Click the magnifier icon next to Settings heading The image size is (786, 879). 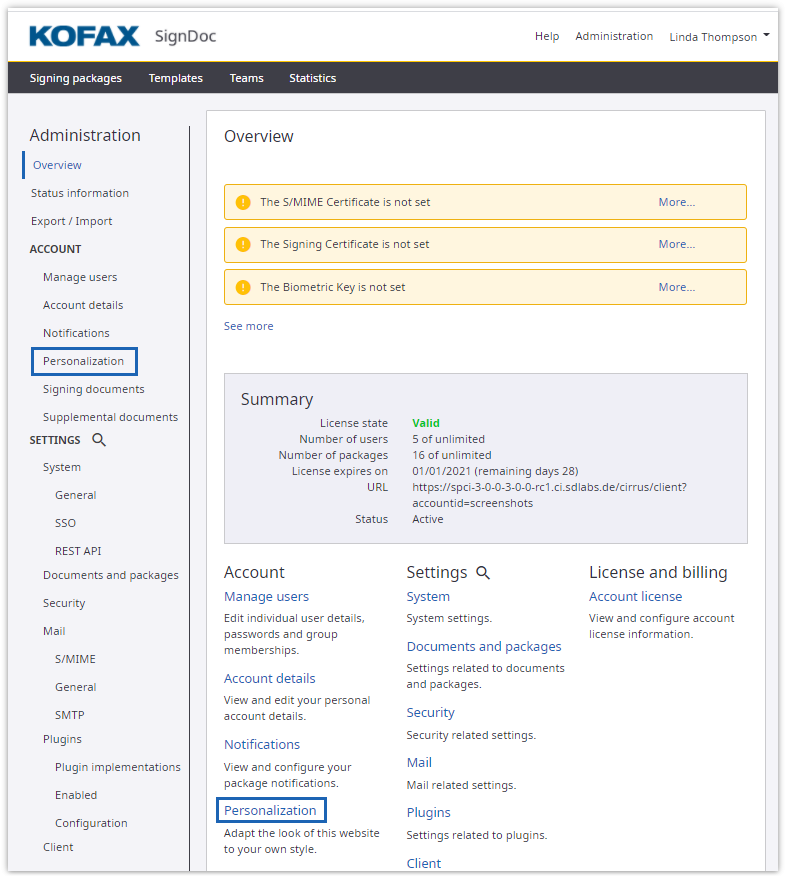pos(483,573)
